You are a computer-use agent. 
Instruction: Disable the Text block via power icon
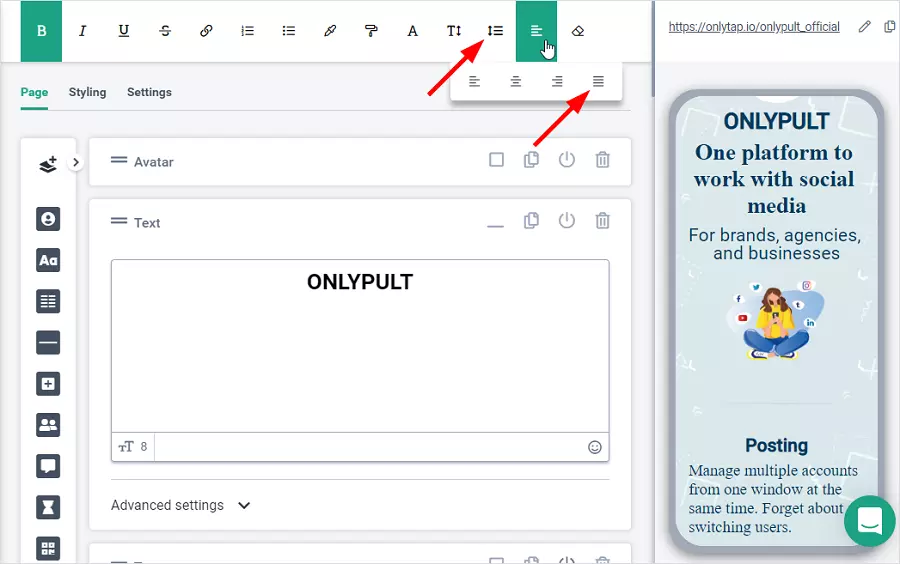point(567,221)
